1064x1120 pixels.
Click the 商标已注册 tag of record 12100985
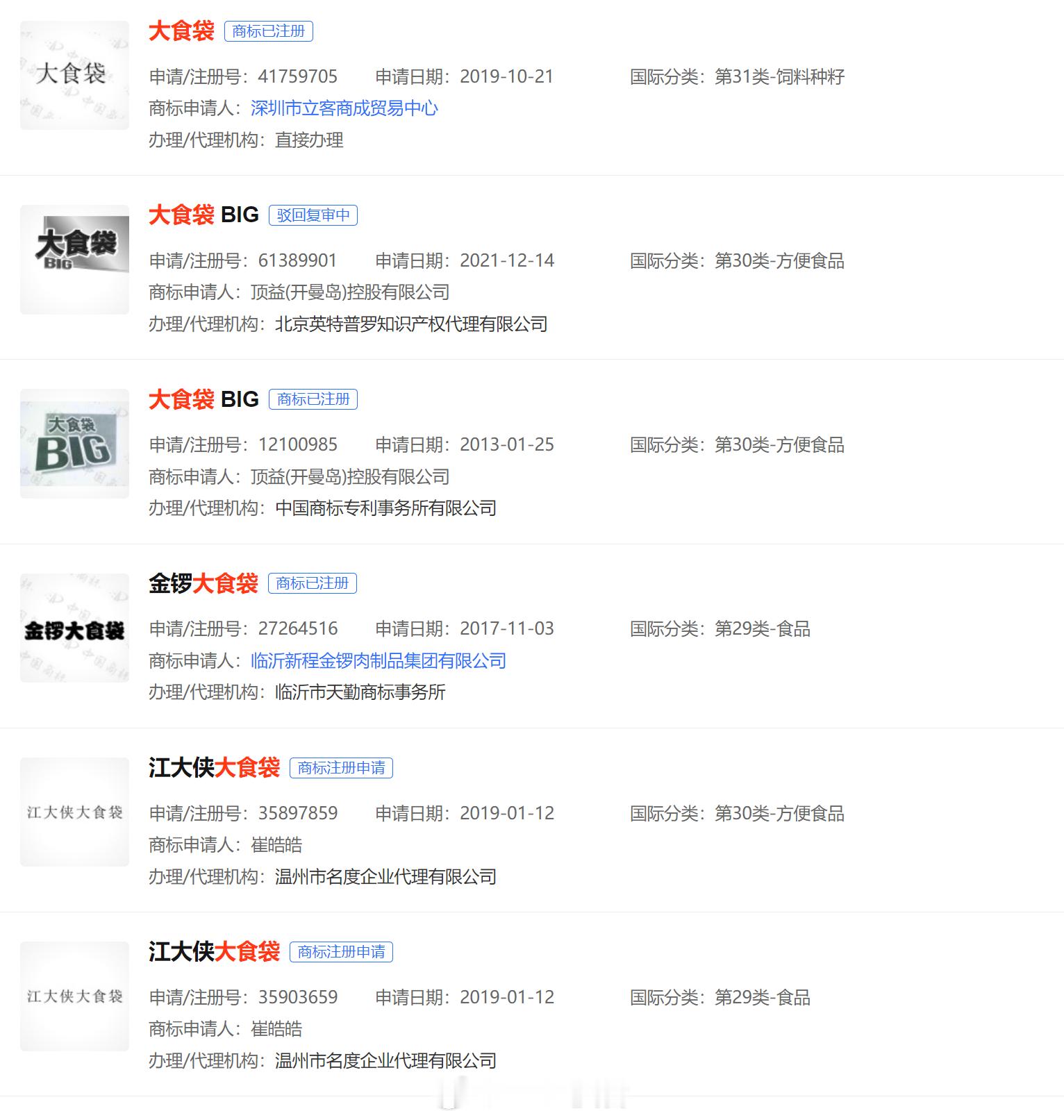tap(313, 399)
